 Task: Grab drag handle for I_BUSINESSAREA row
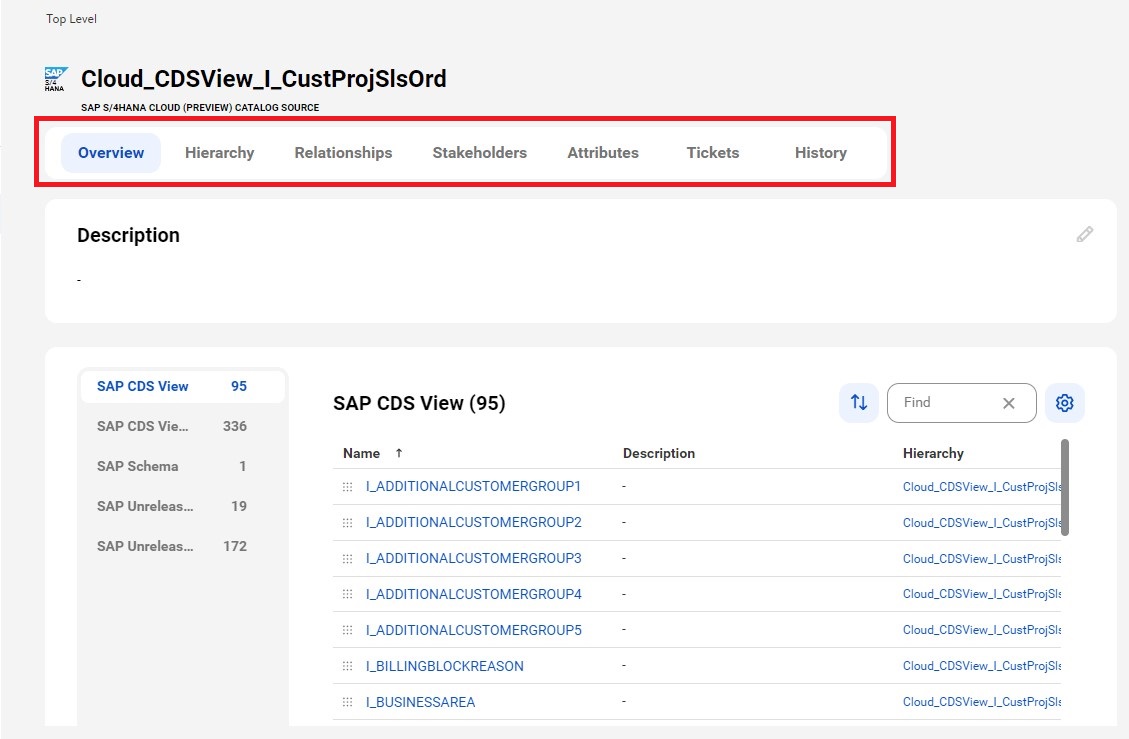[347, 702]
